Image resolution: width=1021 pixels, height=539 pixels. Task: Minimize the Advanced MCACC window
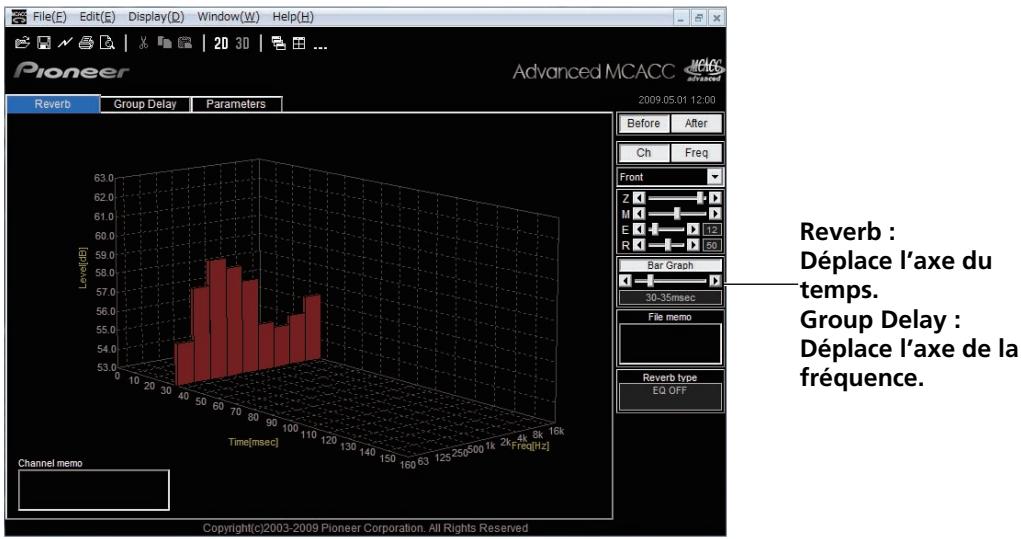pyautogui.click(x=680, y=18)
